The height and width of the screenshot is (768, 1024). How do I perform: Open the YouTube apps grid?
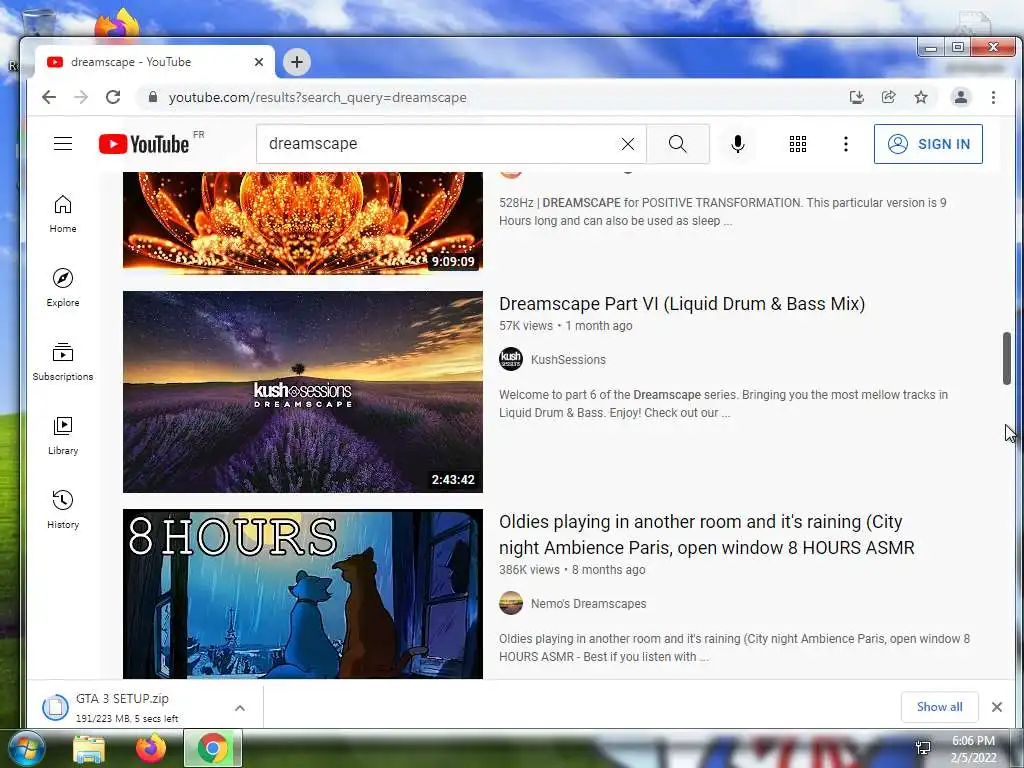[797, 144]
